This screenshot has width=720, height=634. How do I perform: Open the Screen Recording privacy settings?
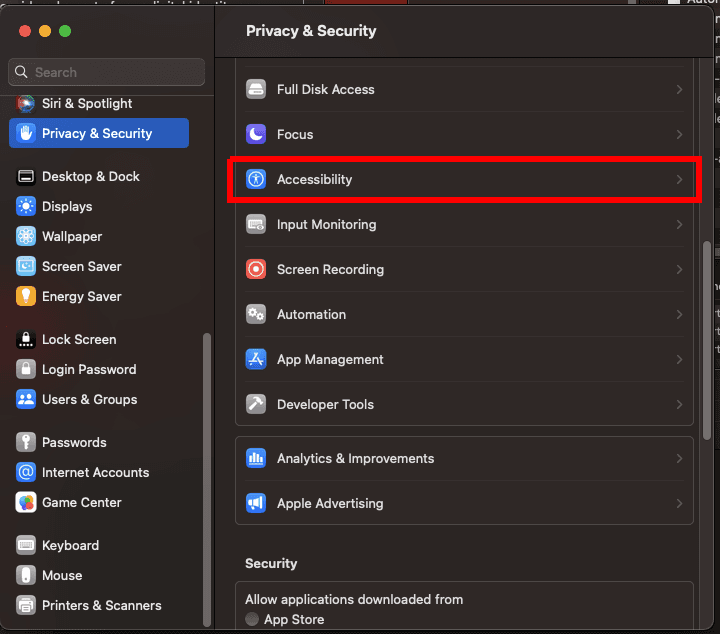coord(464,269)
